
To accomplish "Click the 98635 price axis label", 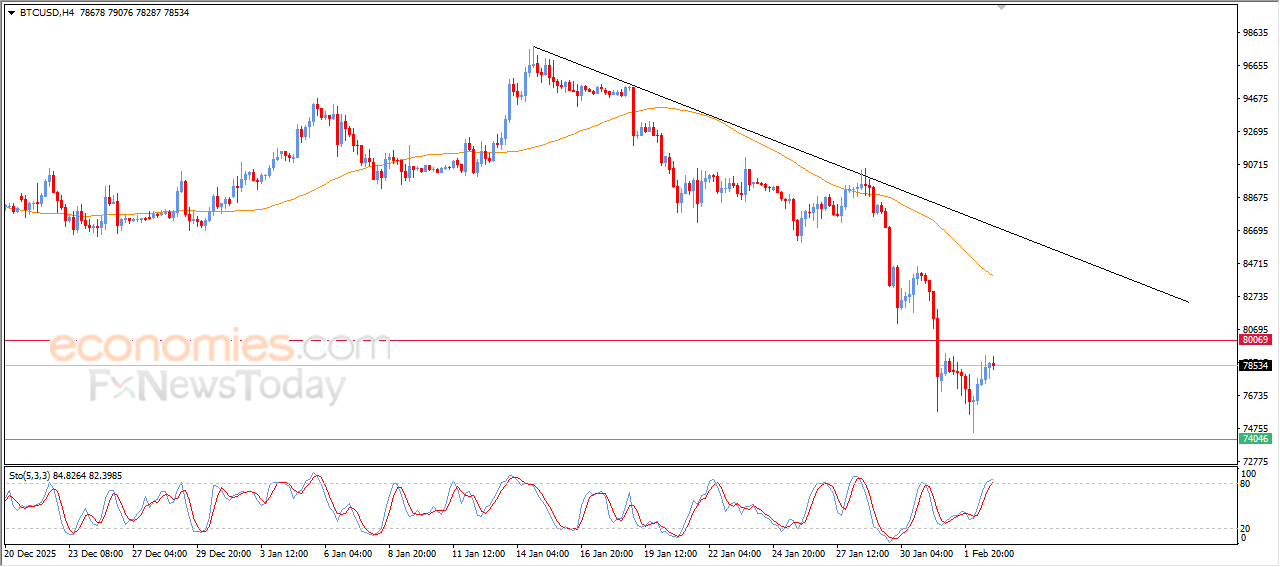I will pos(1255,33).
